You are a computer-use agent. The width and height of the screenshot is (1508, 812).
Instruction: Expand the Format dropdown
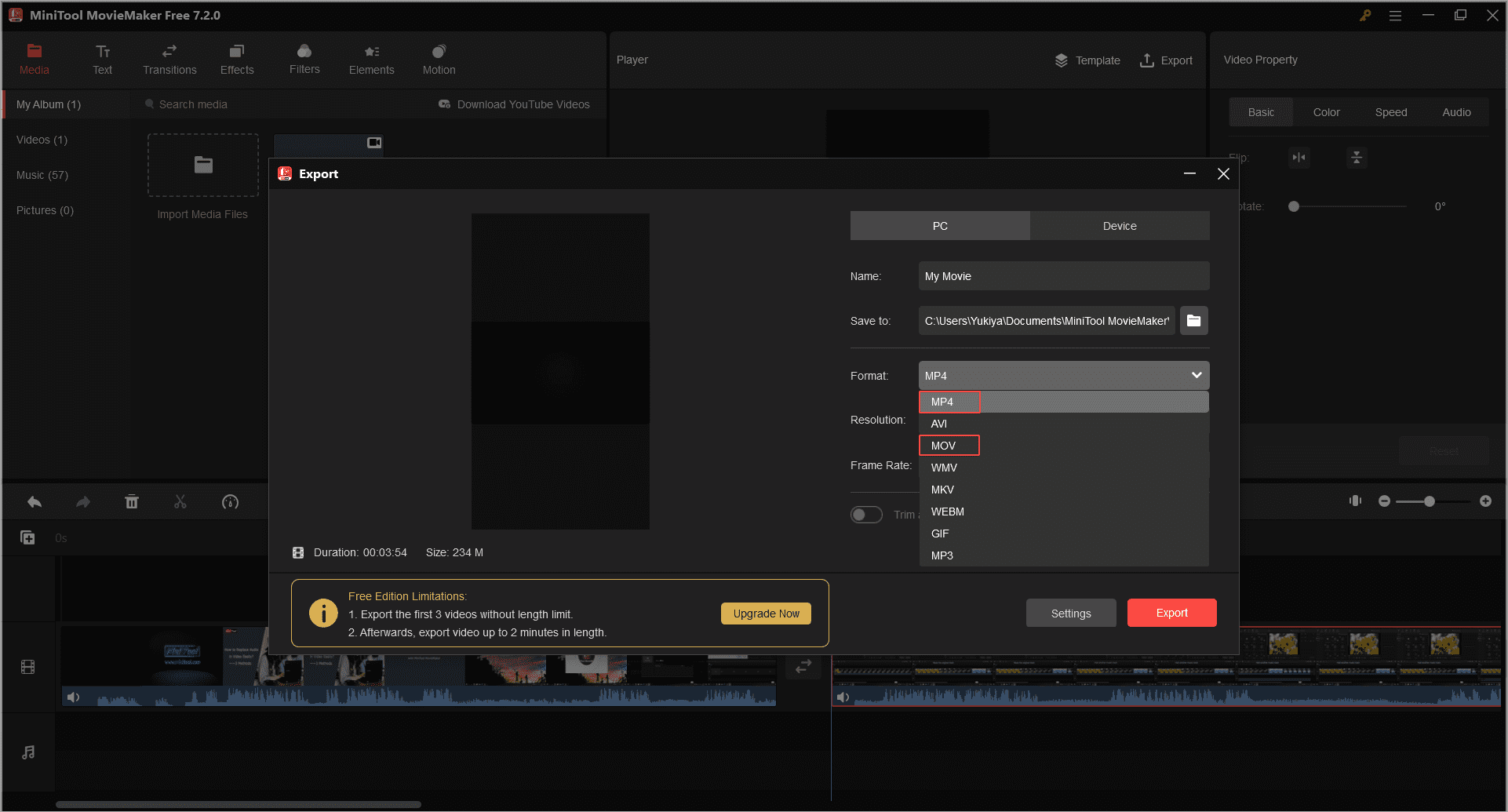coord(1064,376)
